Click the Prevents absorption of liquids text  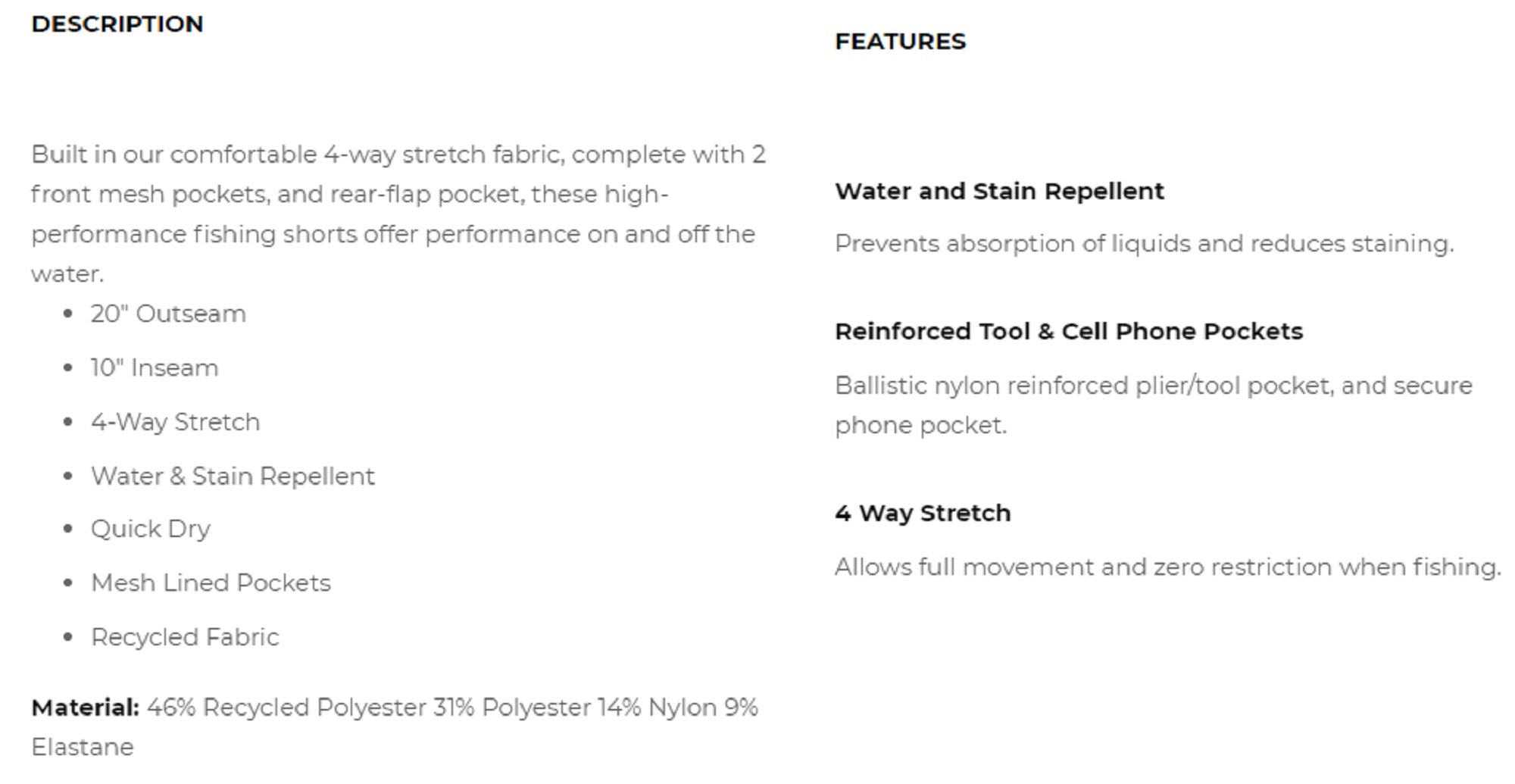pos(1144,244)
